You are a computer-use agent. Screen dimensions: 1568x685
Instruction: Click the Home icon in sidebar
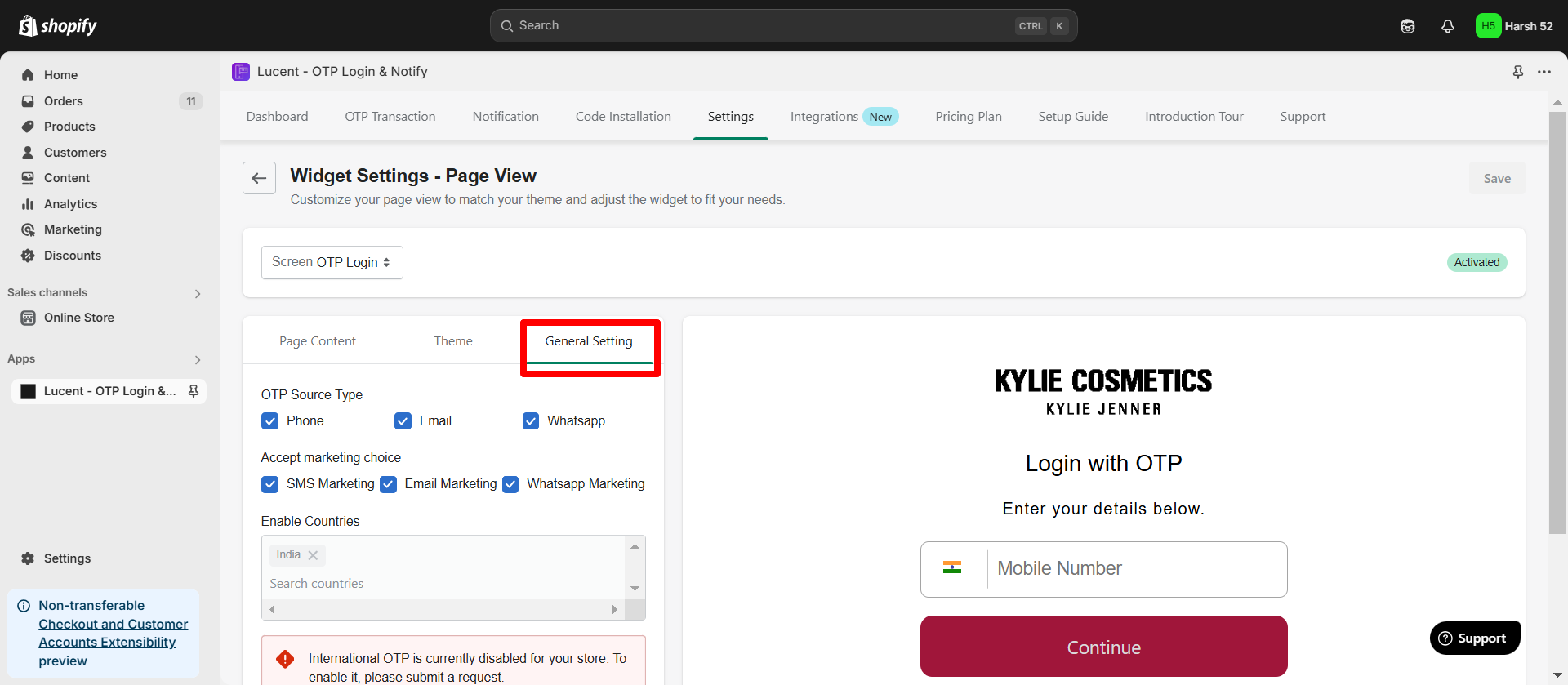click(x=28, y=75)
